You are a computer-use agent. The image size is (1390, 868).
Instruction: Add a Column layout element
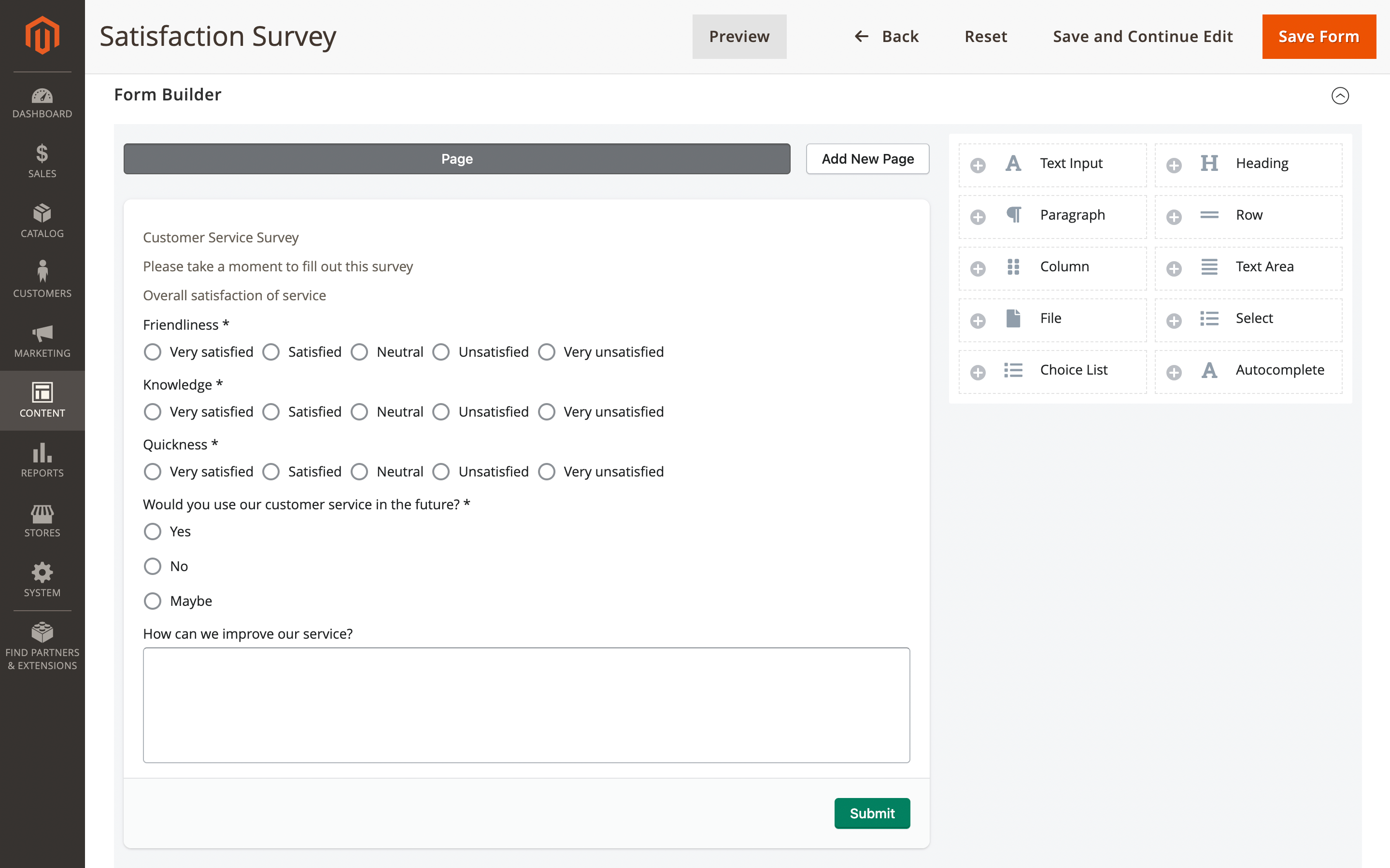[x=1052, y=268]
